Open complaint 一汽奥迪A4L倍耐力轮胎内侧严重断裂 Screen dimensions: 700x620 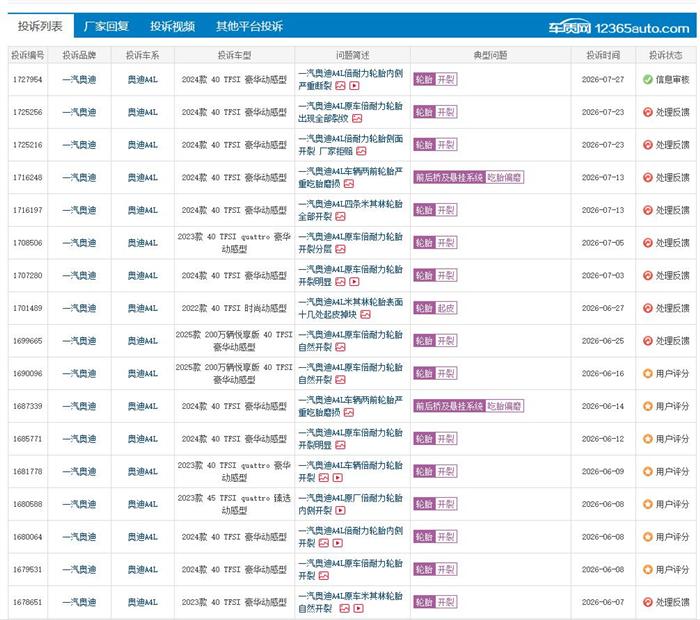click(350, 79)
